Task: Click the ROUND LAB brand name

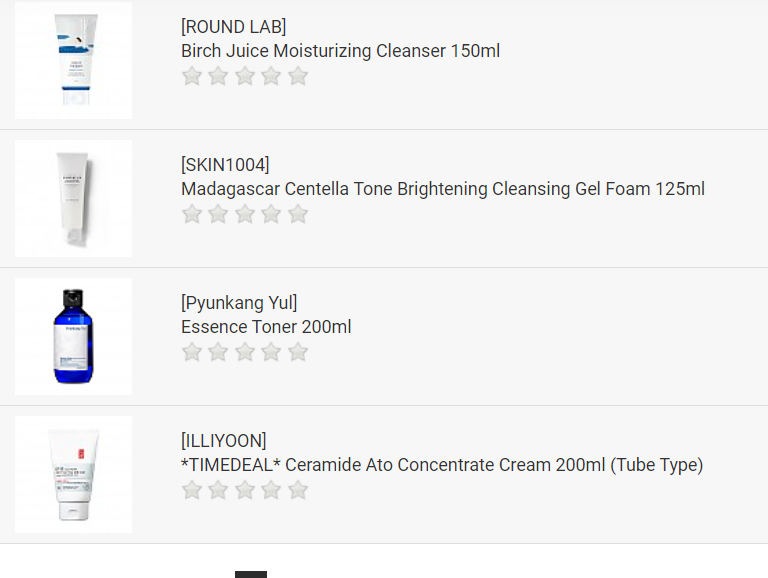Action: coord(233,27)
